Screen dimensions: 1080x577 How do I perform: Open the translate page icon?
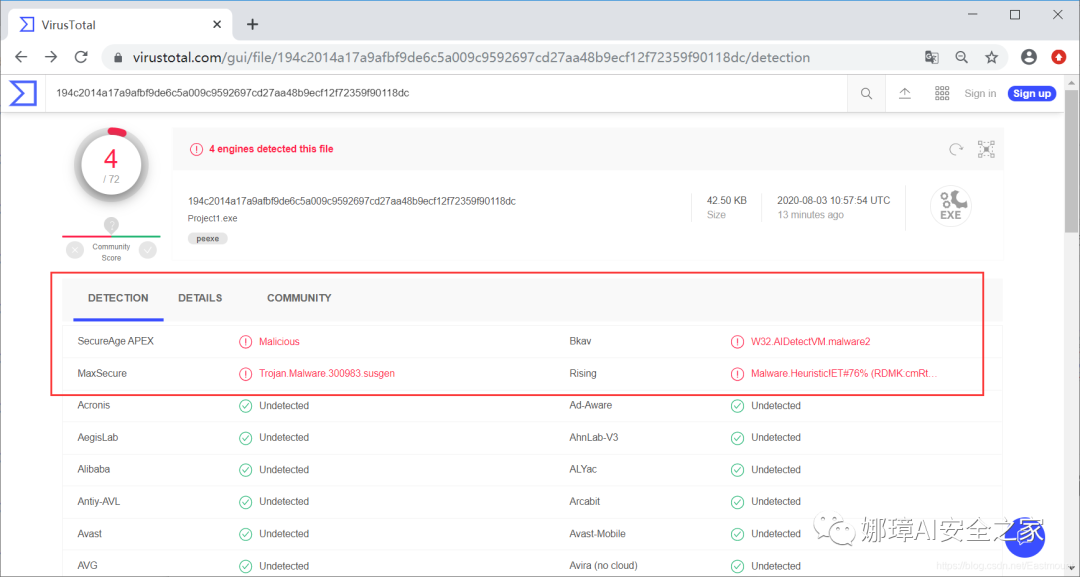tap(931, 57)
